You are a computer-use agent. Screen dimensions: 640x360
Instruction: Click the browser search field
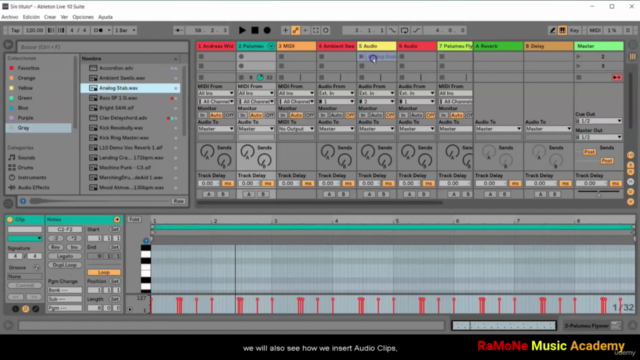pyautogui.click(x=102, y=47)
